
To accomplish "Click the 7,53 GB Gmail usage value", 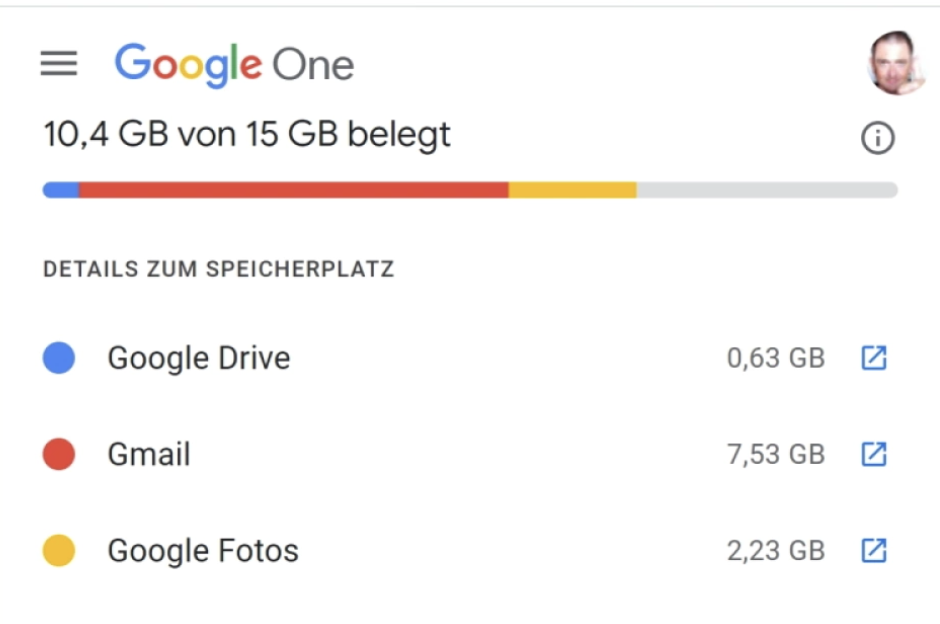I will (775, 455).
